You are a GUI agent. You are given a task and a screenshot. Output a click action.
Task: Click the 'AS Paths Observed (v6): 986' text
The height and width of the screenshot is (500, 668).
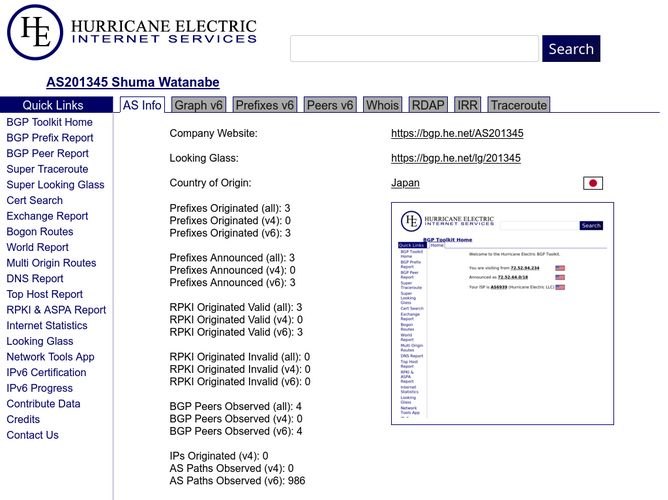click(237, 481)
